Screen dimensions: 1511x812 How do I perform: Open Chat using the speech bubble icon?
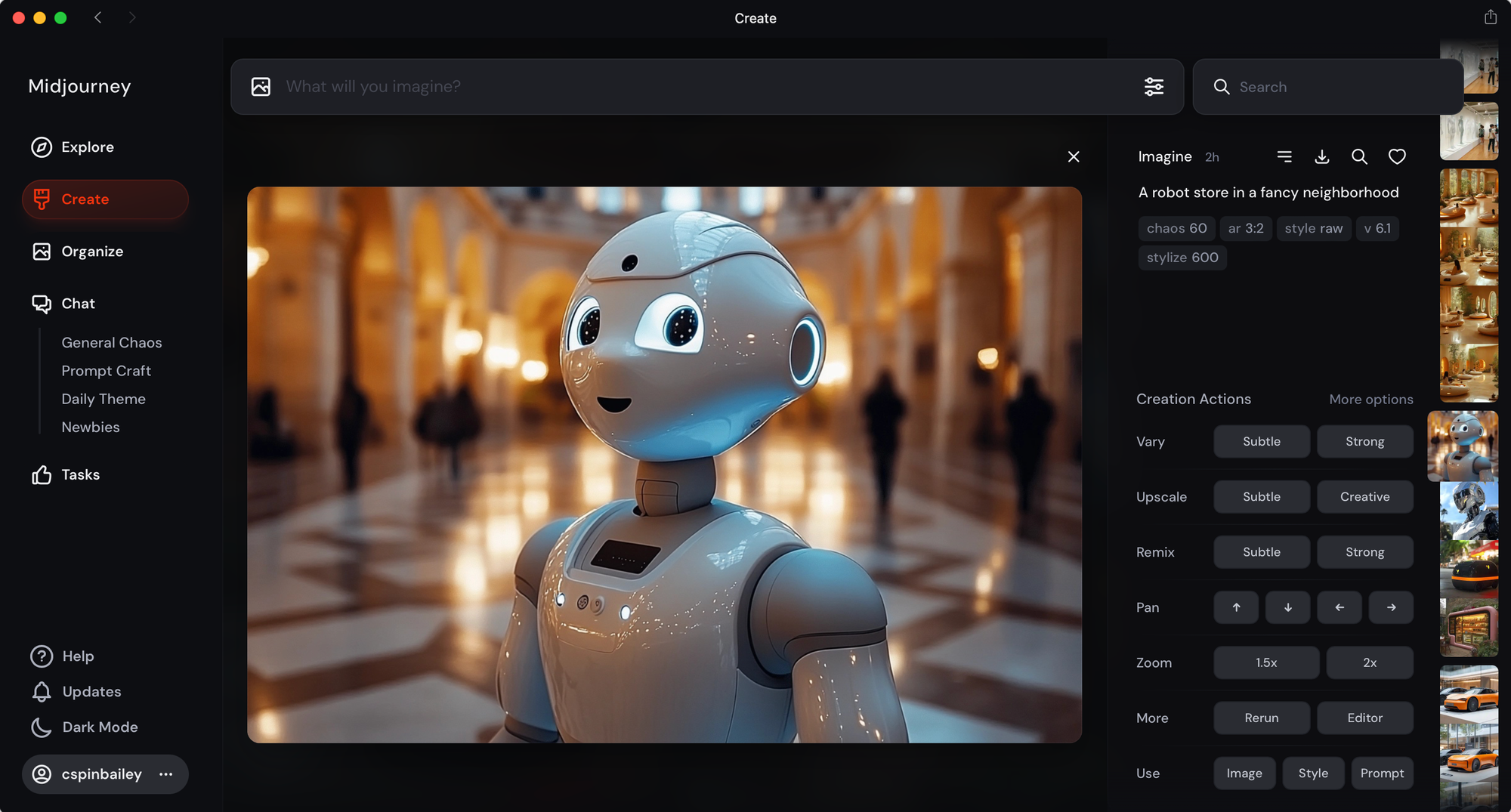point(42,304)
